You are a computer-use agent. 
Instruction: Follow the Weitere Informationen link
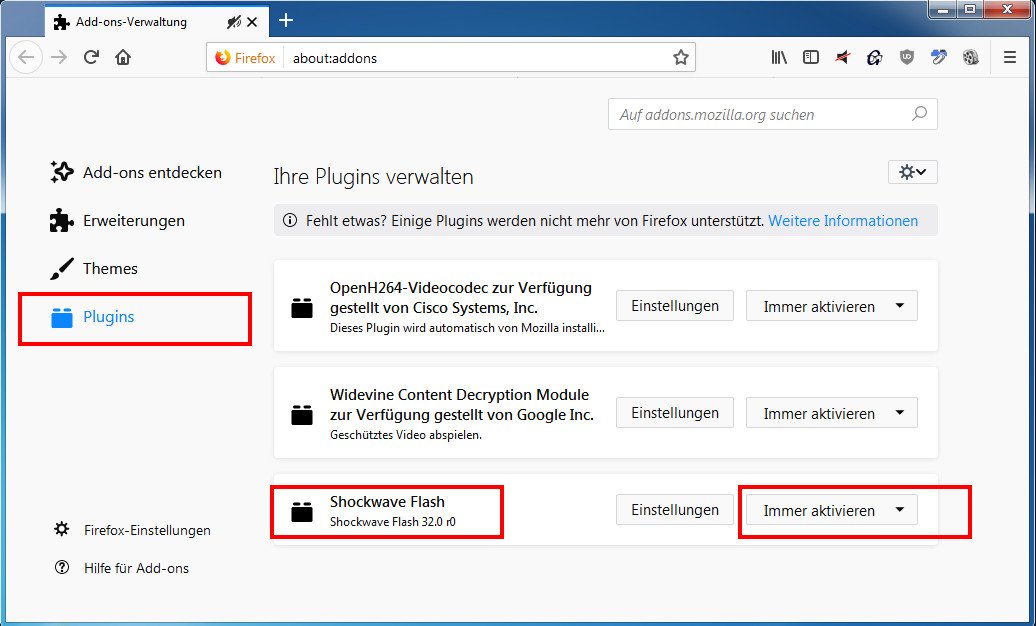click(842, 221)
